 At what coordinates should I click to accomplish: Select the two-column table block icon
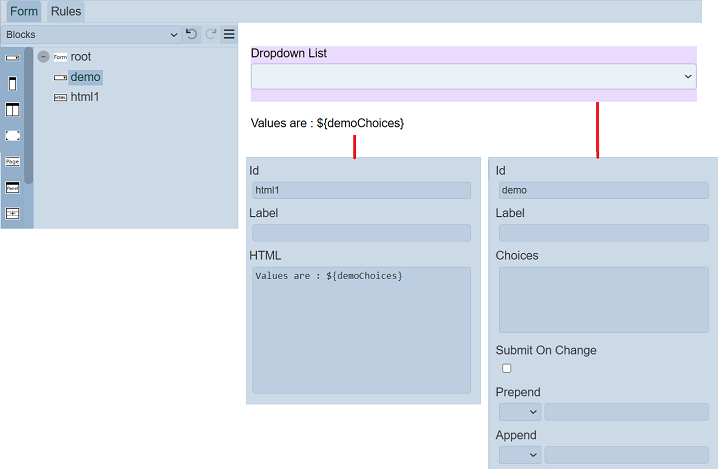13,110
